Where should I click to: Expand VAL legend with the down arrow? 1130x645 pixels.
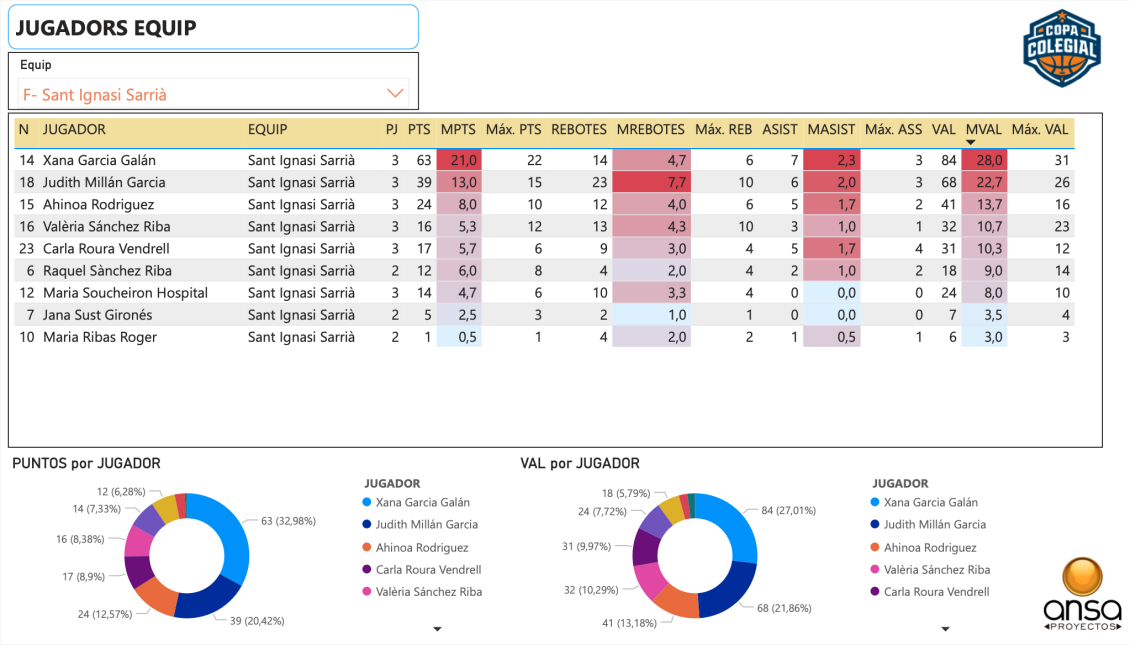[x=945, y=629]
